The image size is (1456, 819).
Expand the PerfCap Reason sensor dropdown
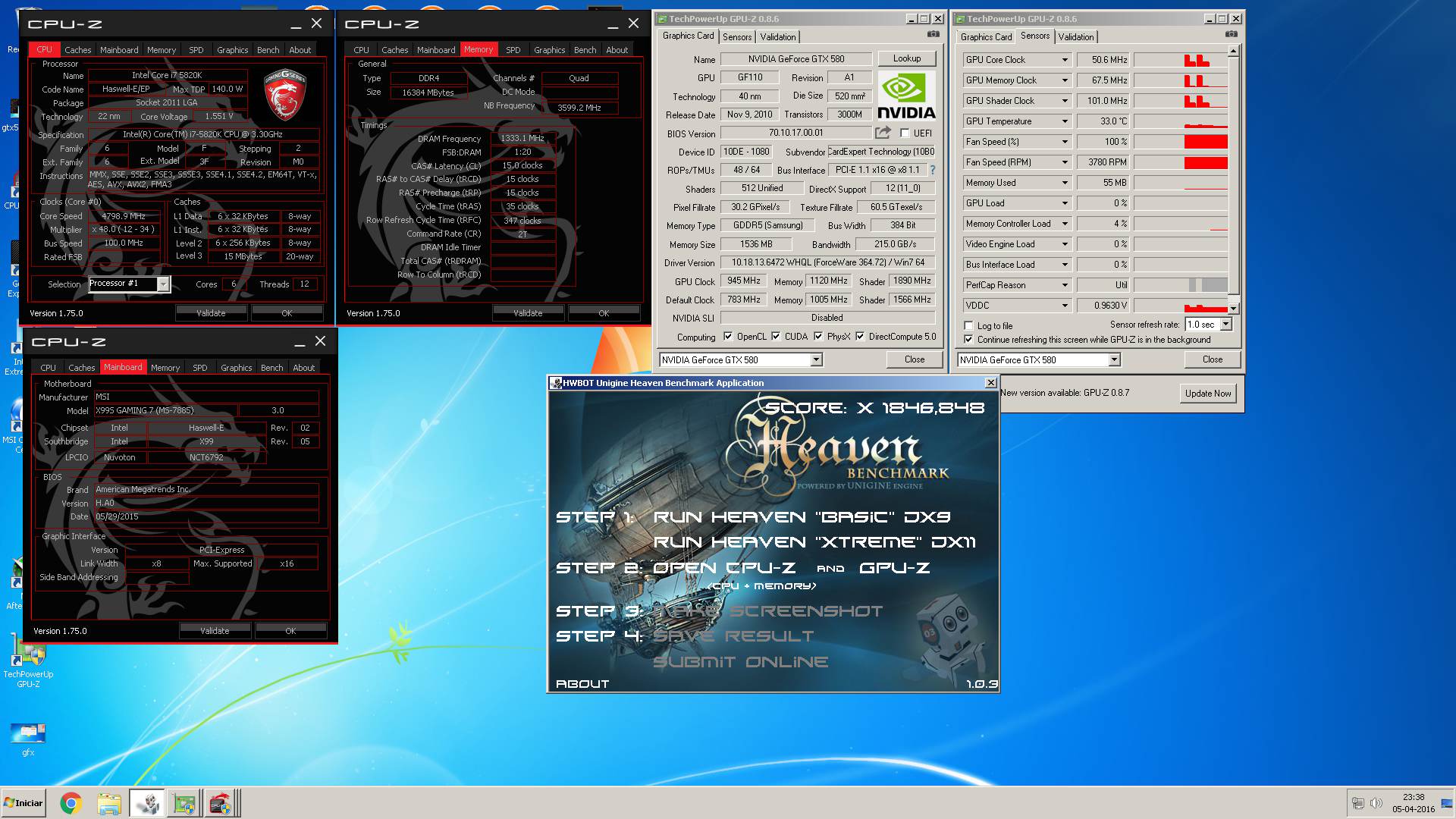coord(1065,285)
